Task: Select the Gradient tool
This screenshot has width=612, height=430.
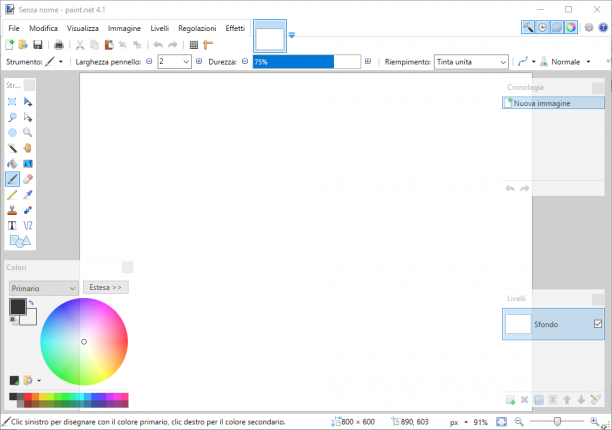Action: (x=28, y=163)
